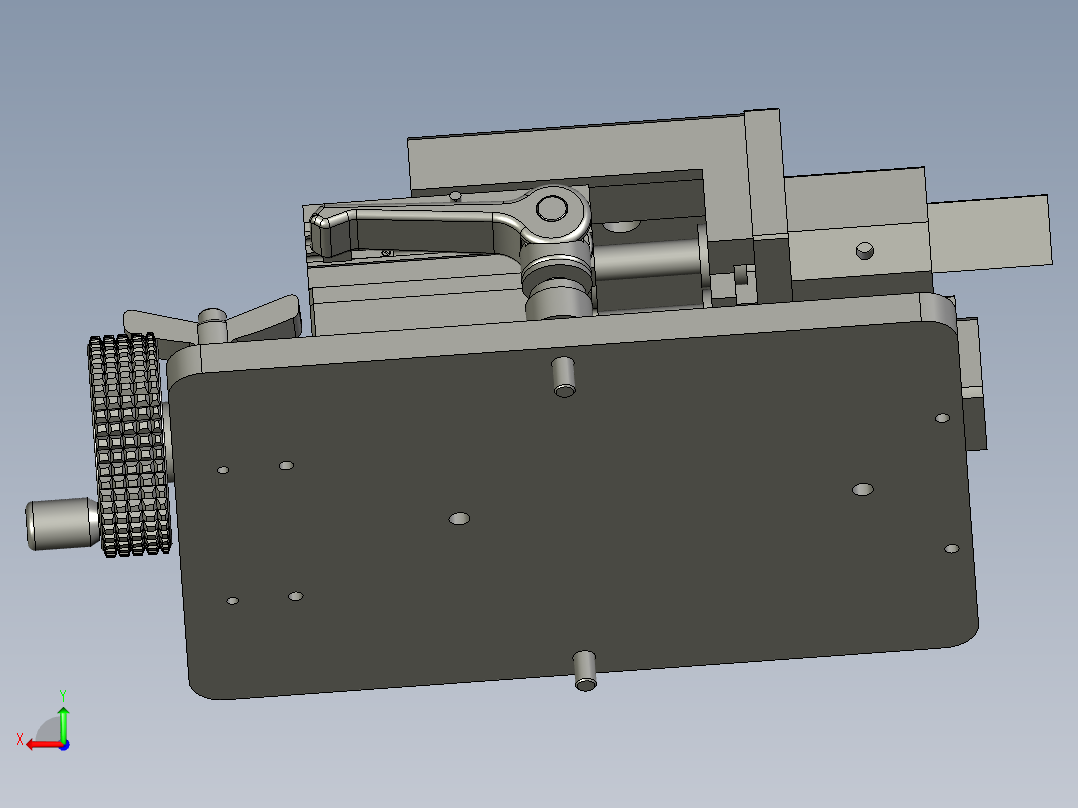The image size is (1078, 808).
Task: Pick the small hole on the right block
Action: (x=865, y=251)
